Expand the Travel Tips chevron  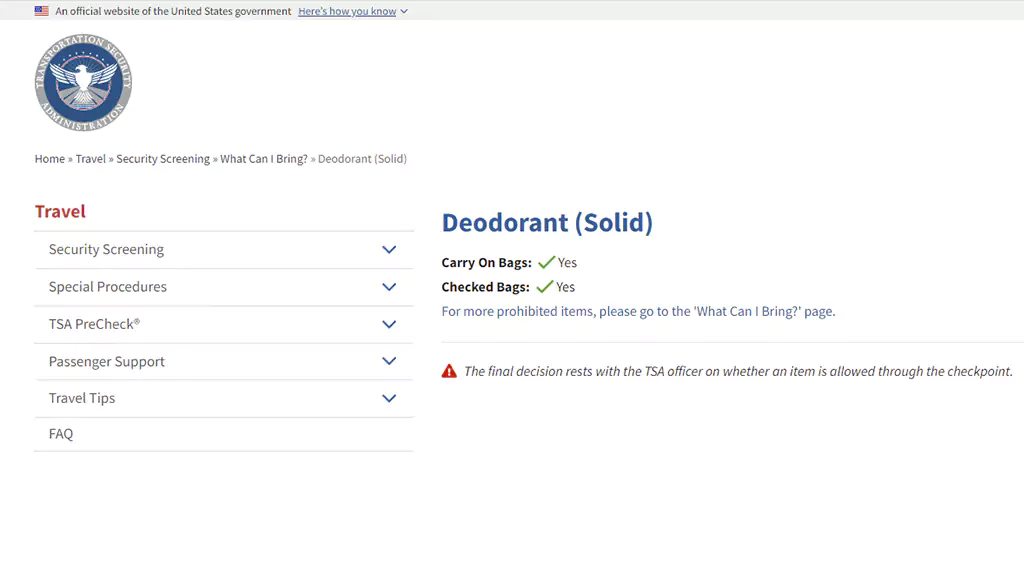click(x=389, y=398)
